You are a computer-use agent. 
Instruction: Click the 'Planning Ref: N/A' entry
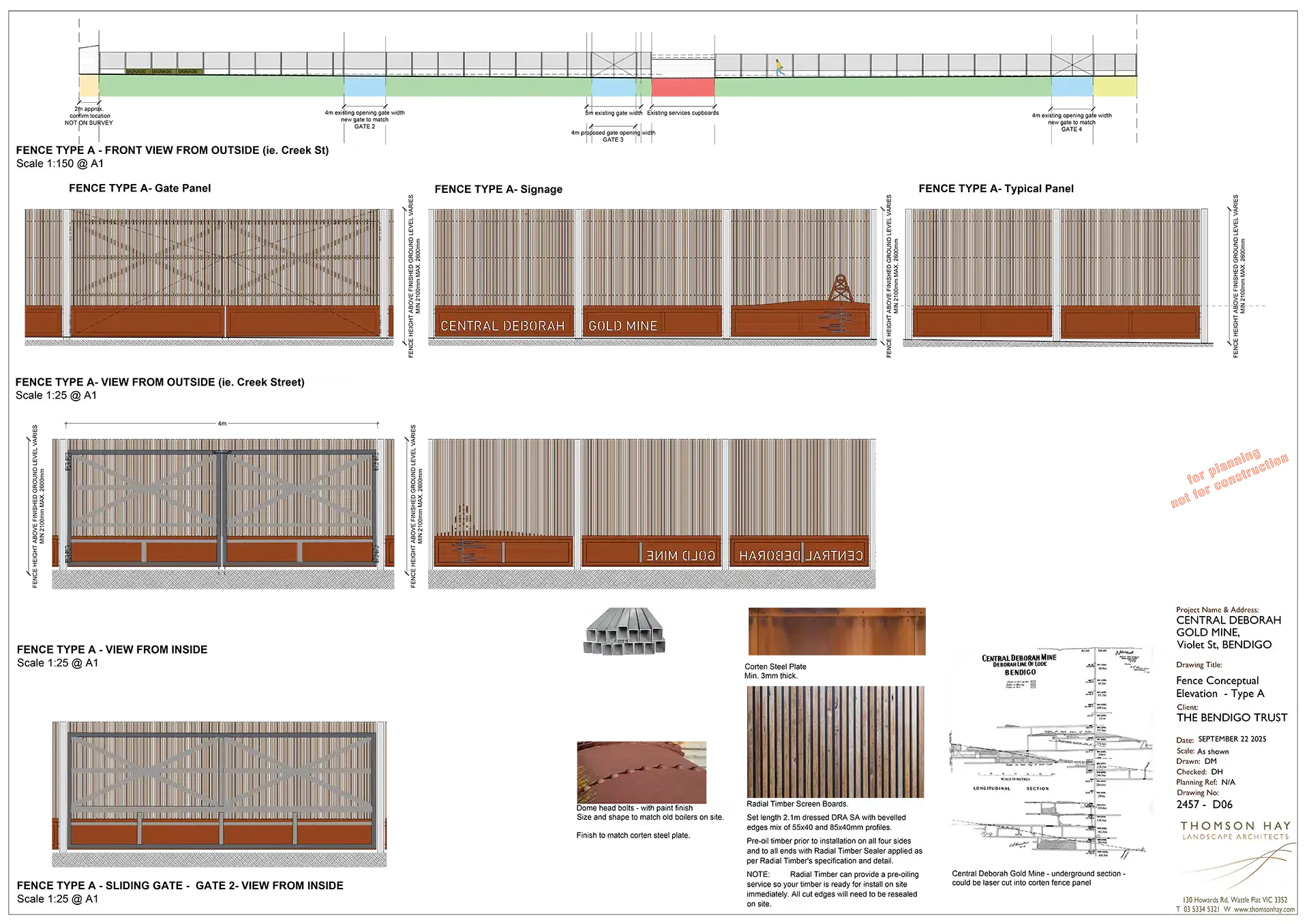coord(1205,782)
